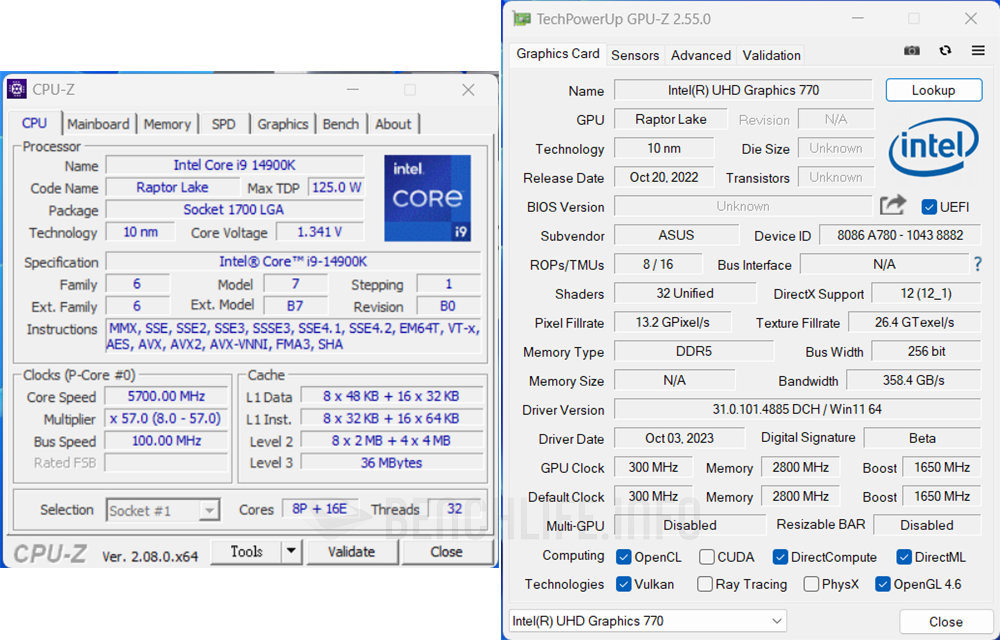Click the Specification field i9-14900K
The height and width of the screenshot is (640, 1000).
tap(293, 261)
